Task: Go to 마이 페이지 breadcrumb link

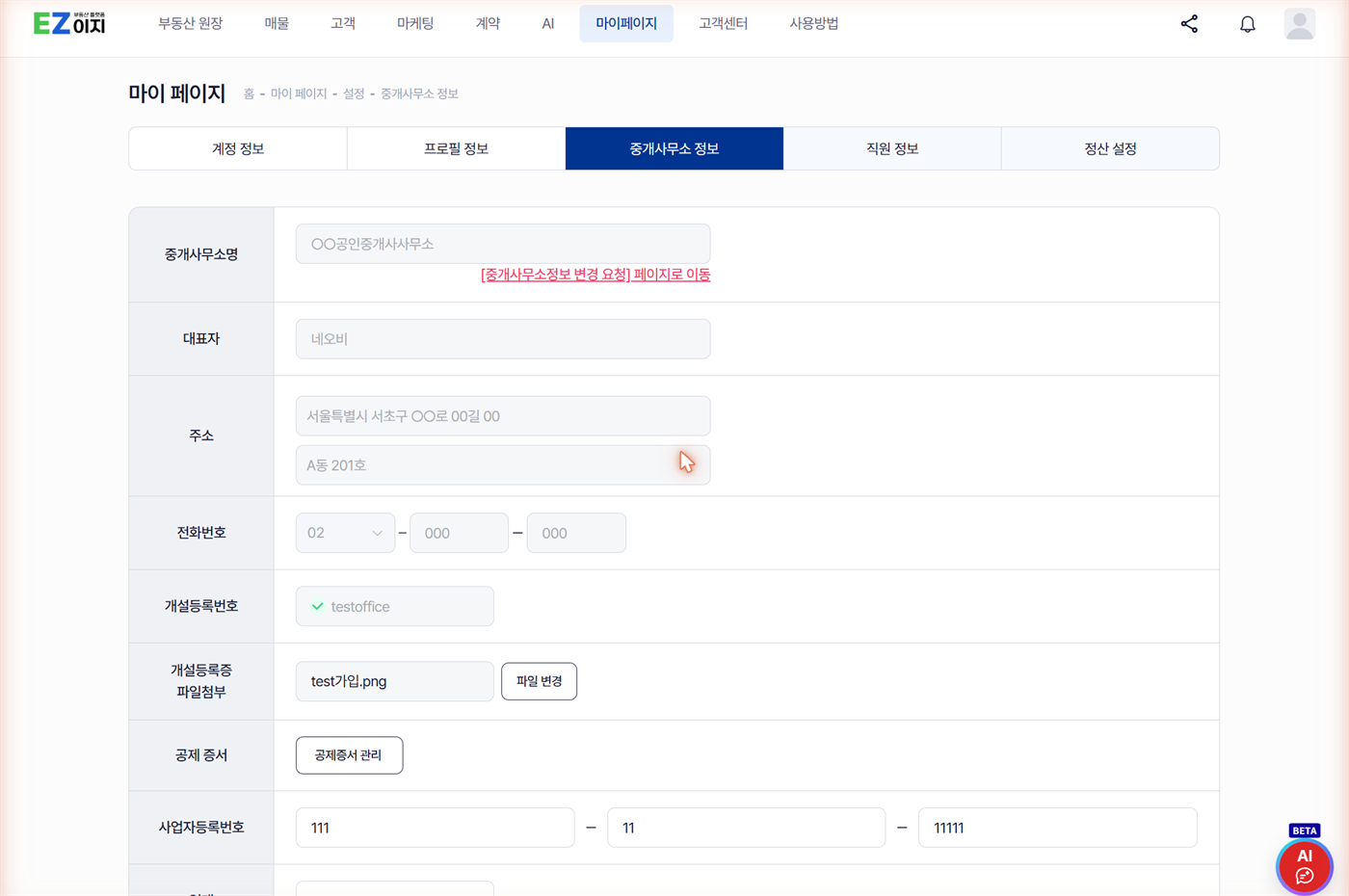Action: point(299,93)
